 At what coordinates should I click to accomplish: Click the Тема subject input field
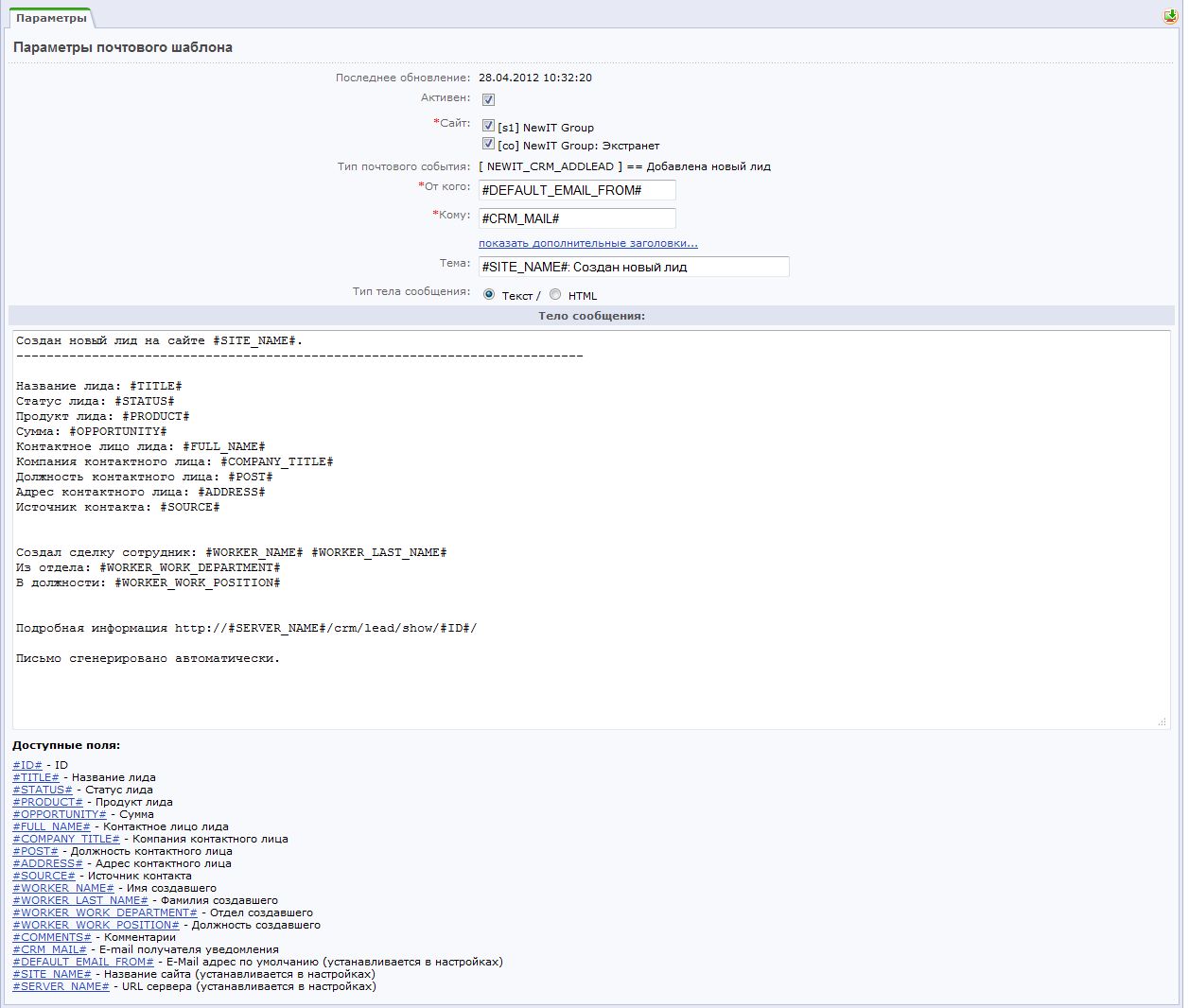coord(633,267)
